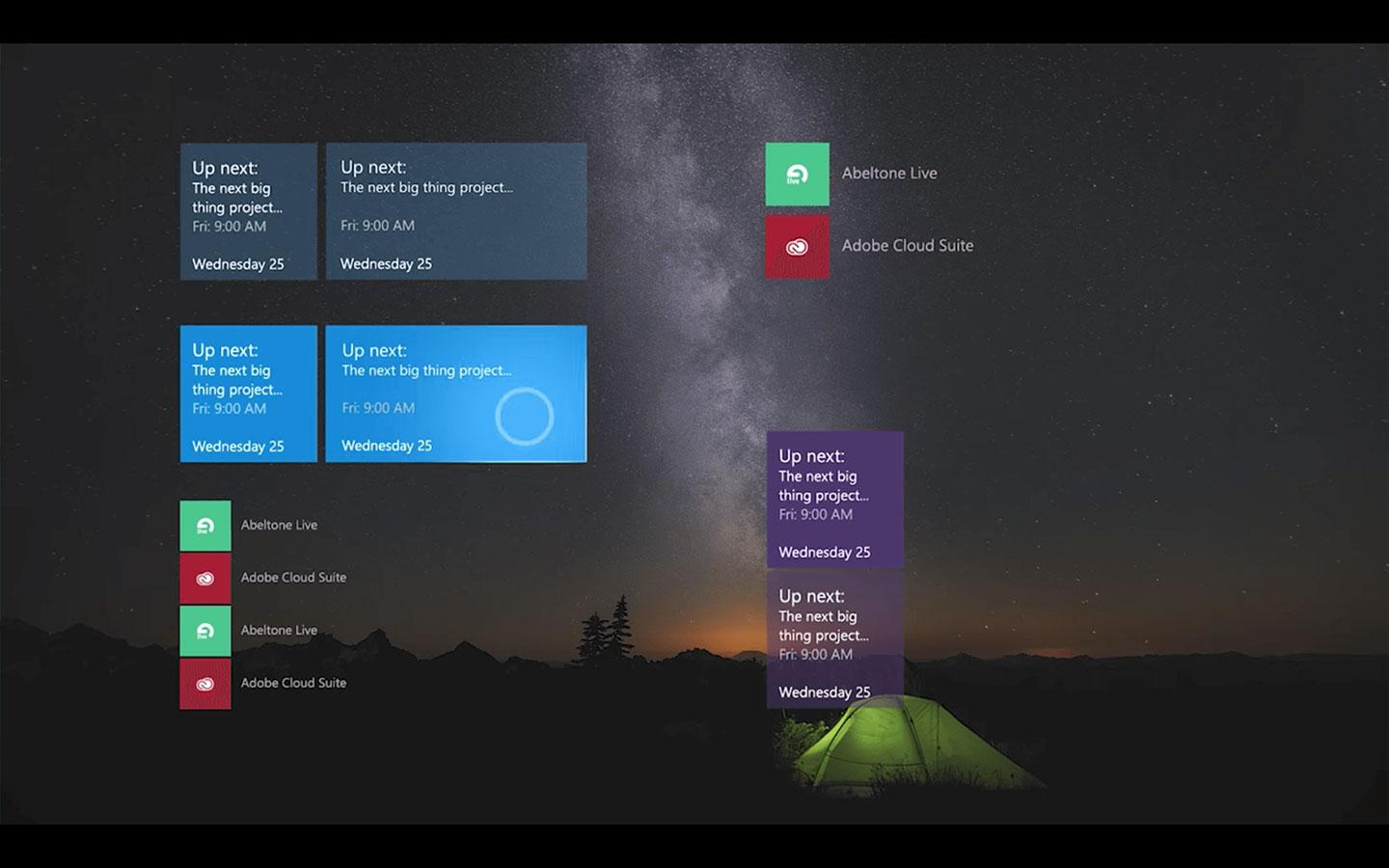
Task: Click the circular loading indicator on the blue tile
Action: tap(524, 416)
